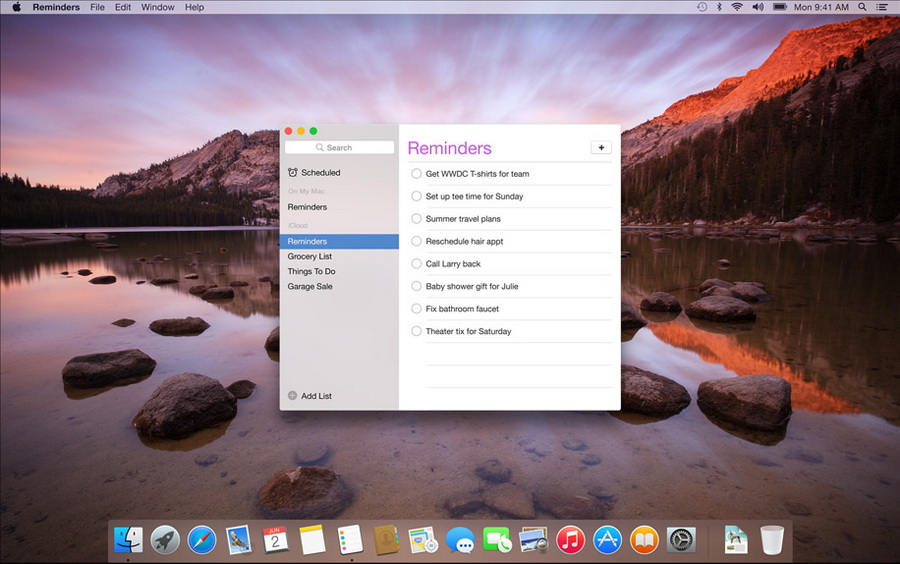The height and width of the screenshot is (564, 900).
Task: Open iBooks from the dock
Action: click(644, 540)
